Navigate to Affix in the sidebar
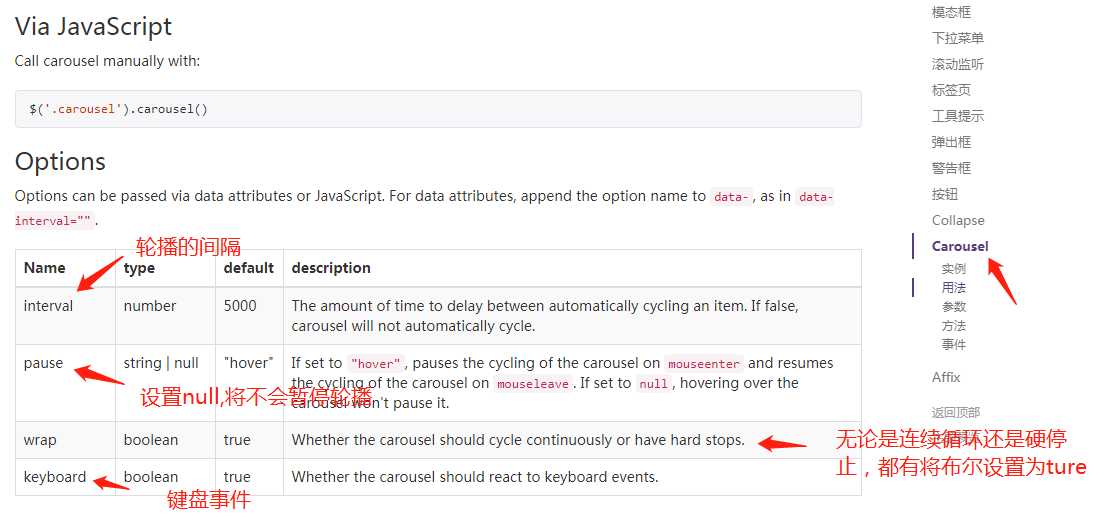Image resolution: width=1097 pixels, height=520 pixels. point(946,377)
